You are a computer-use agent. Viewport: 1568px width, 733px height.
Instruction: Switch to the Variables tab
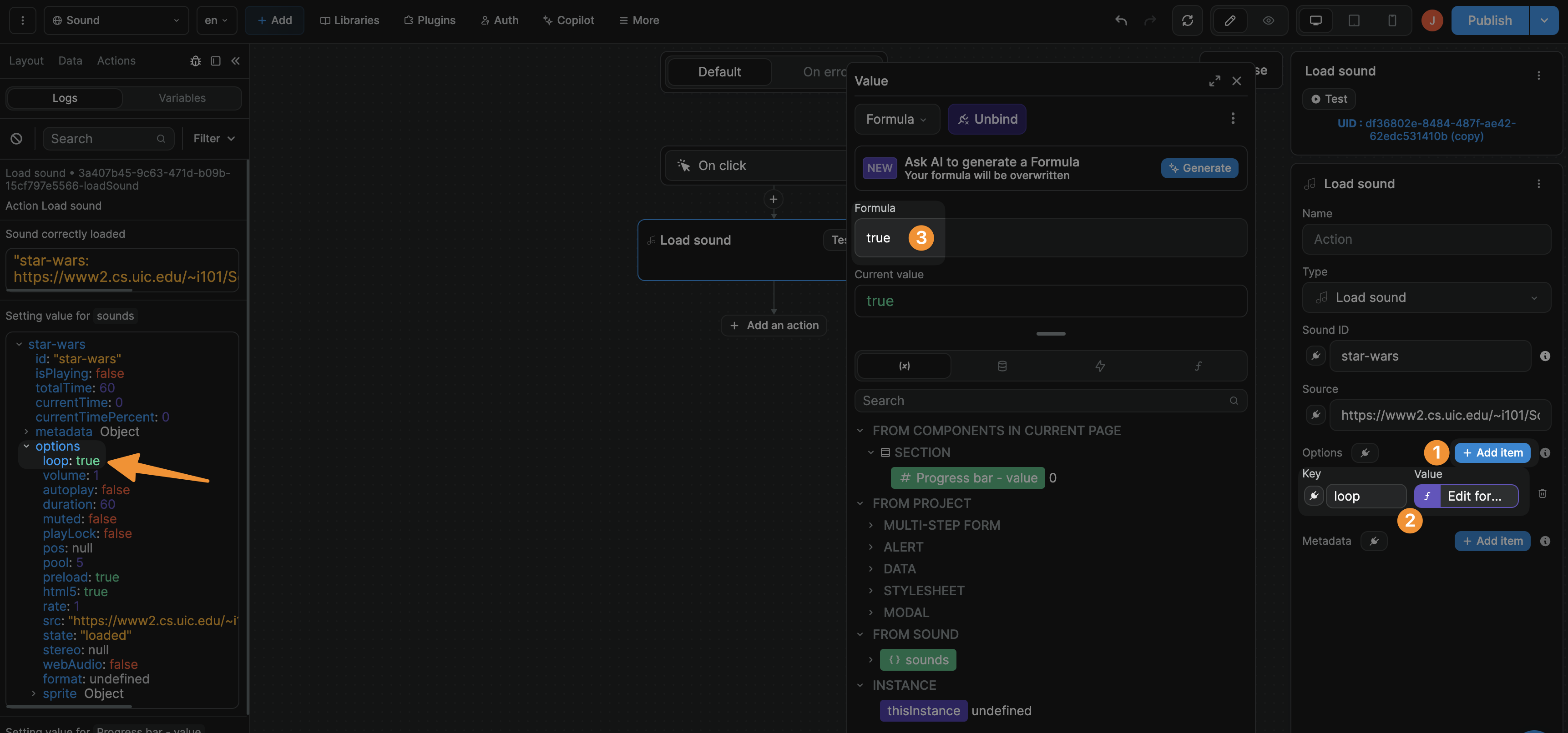point(182,98)
